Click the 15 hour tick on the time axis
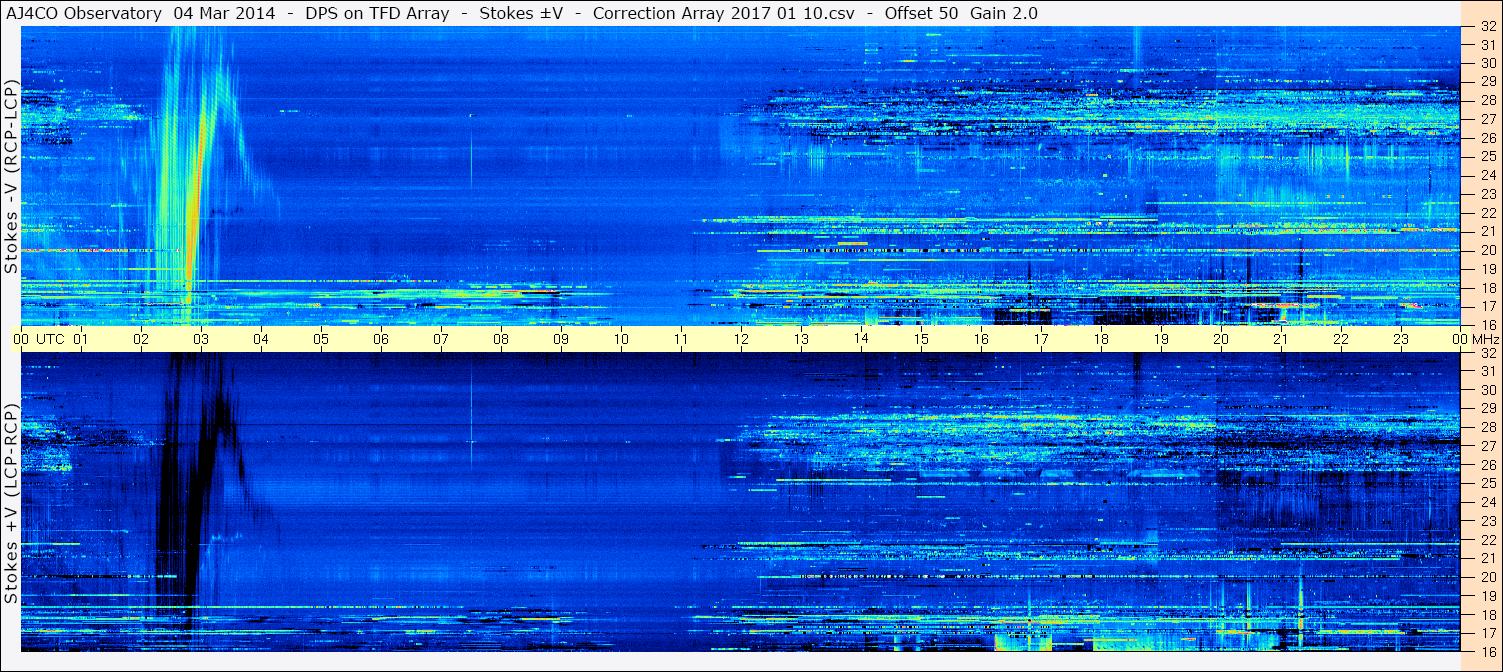1503x672 pixels. (921, 339)
